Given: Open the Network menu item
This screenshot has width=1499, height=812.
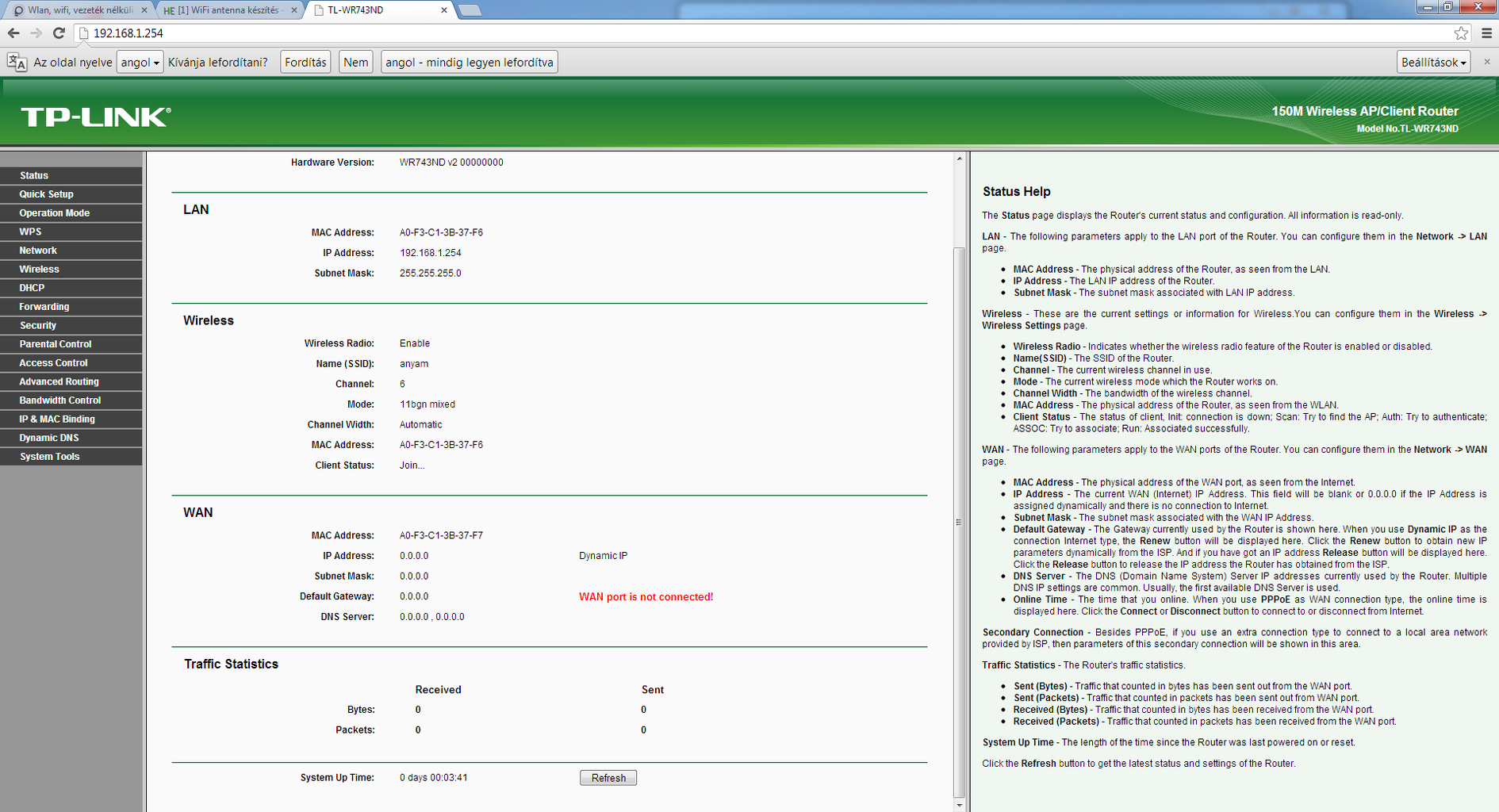Looking at the screenshot, I should click(x=71, y=251).
